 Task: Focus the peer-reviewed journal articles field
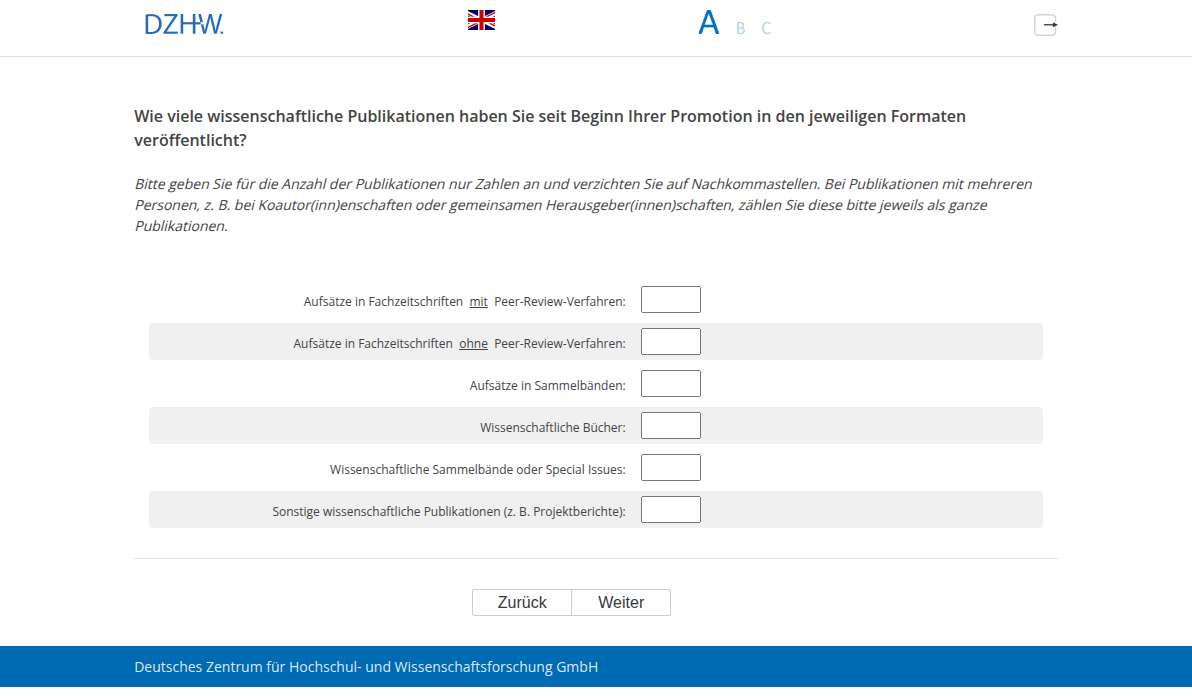coord(670,299)
